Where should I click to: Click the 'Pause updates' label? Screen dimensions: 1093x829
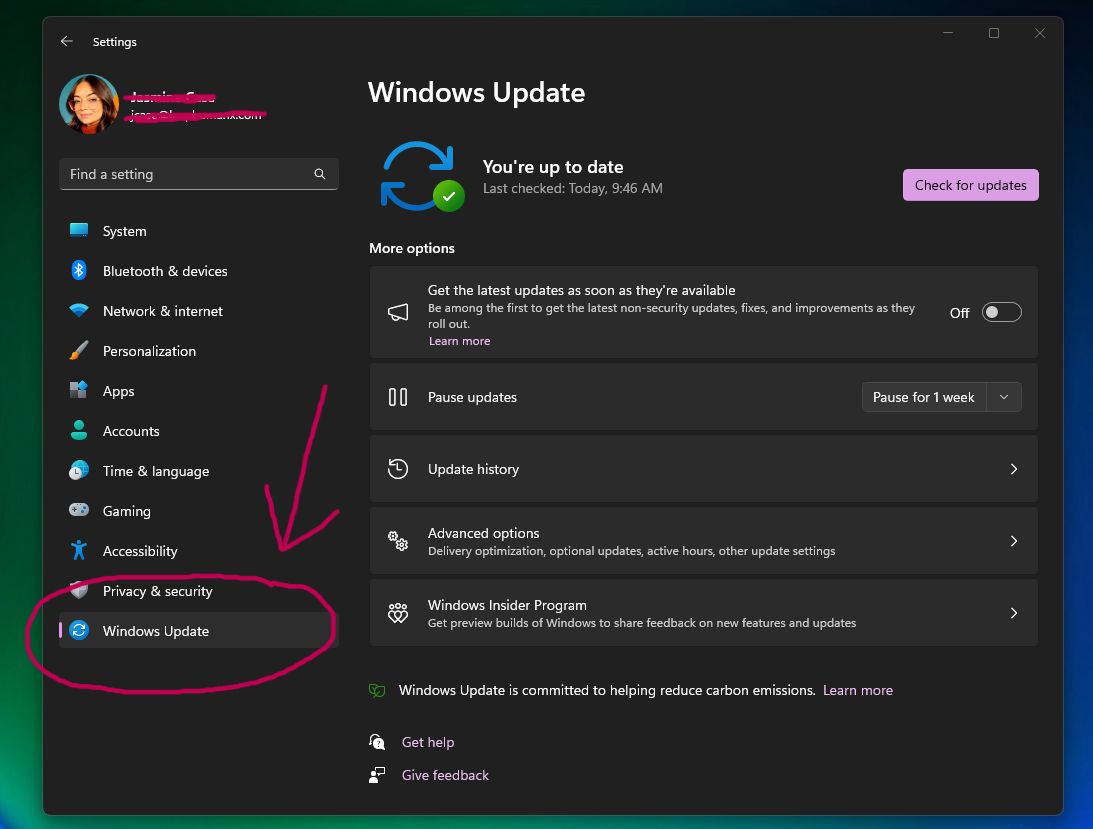pos(473,397)
